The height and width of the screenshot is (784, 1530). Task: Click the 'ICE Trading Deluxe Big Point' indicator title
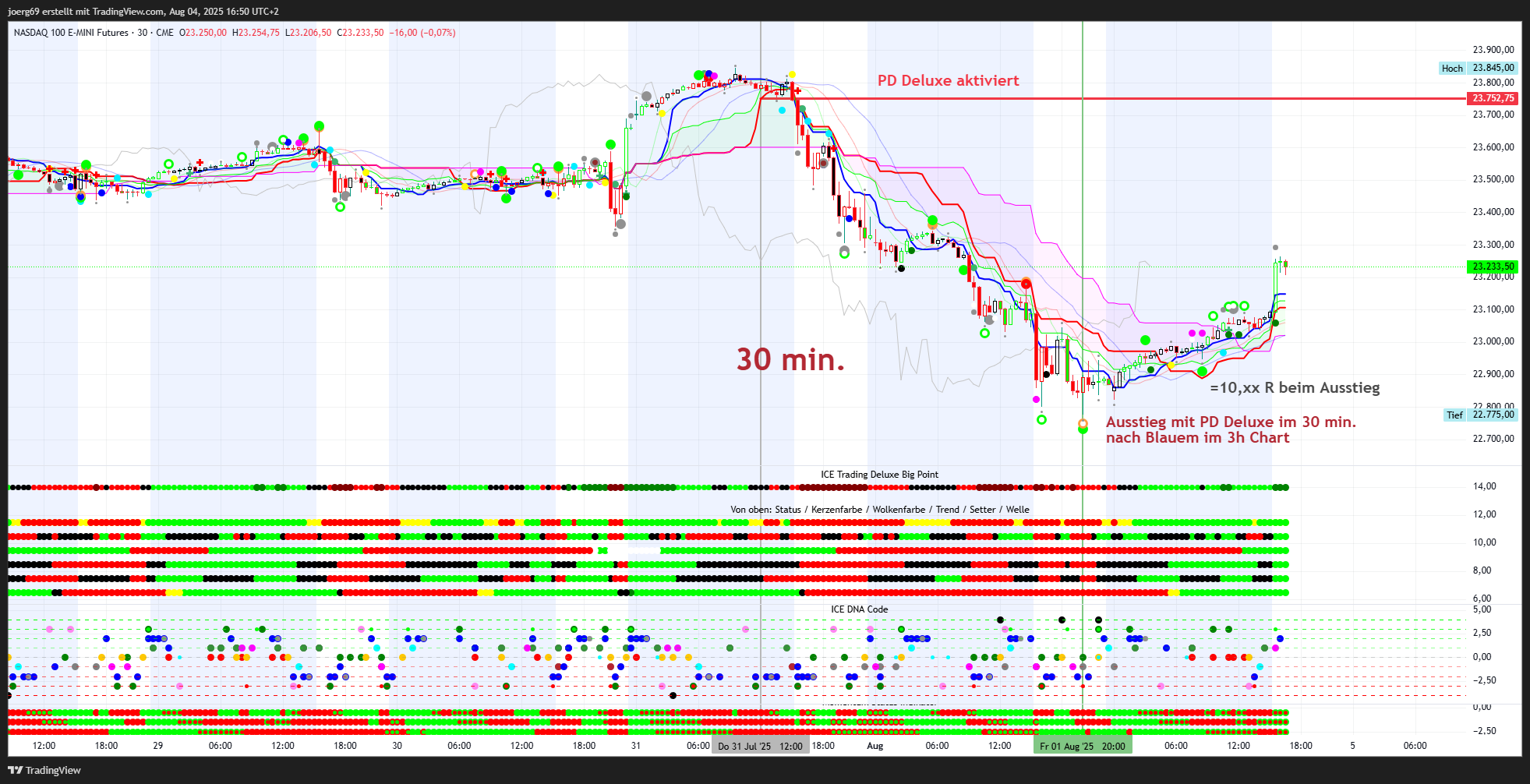(879, 475)
